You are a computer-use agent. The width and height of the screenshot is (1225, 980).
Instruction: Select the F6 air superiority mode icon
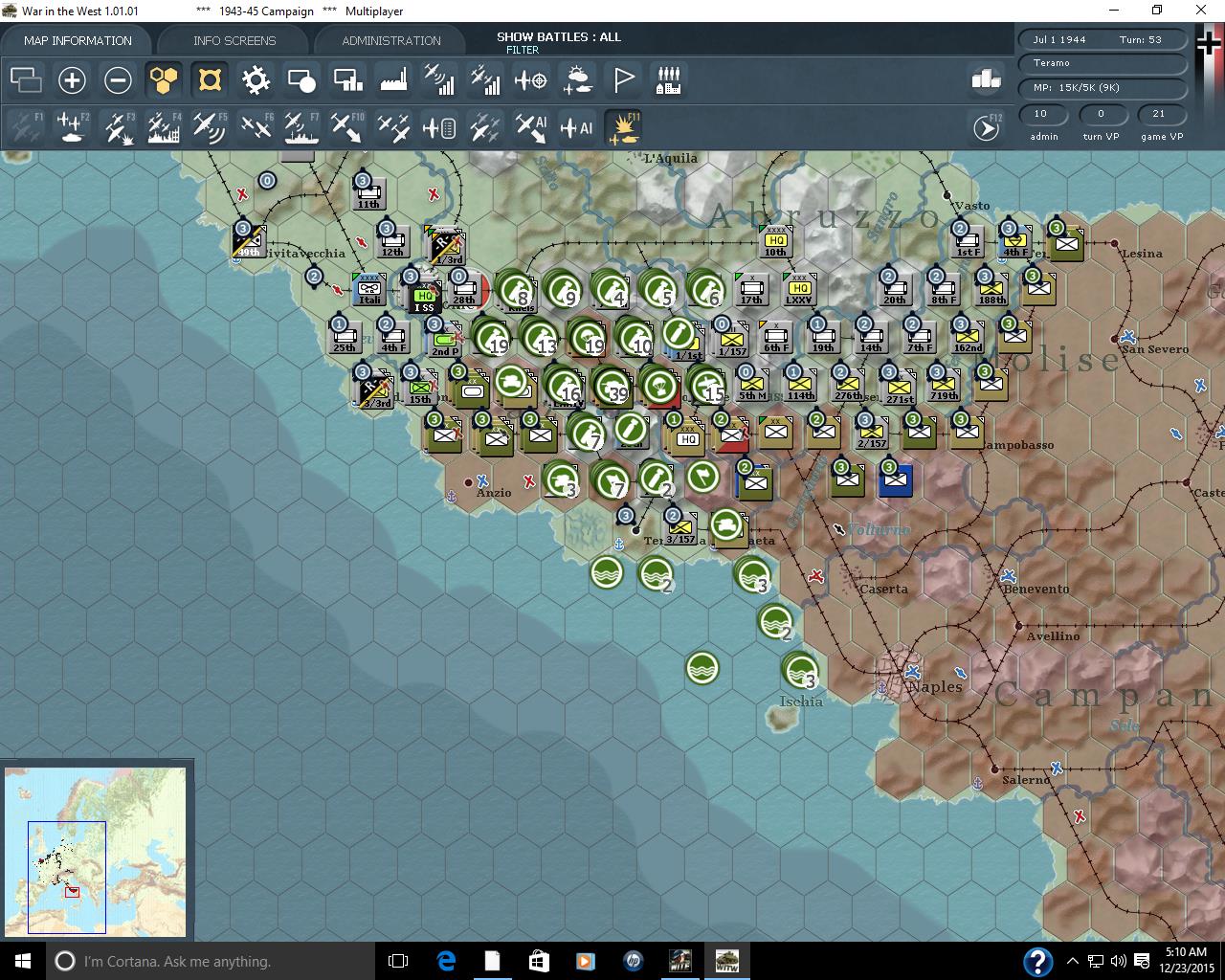point(256,127)
